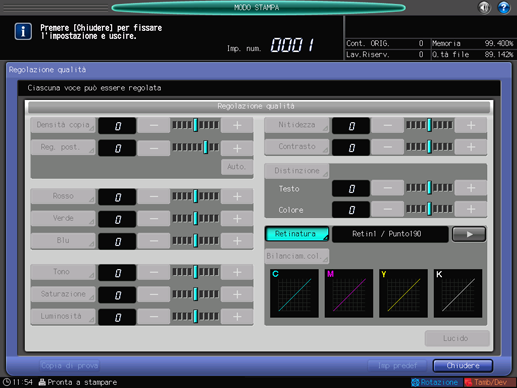Click the Densità copia value display
Image resolution: width=517 pixels, height=388 pixels.
coord(117,126)
